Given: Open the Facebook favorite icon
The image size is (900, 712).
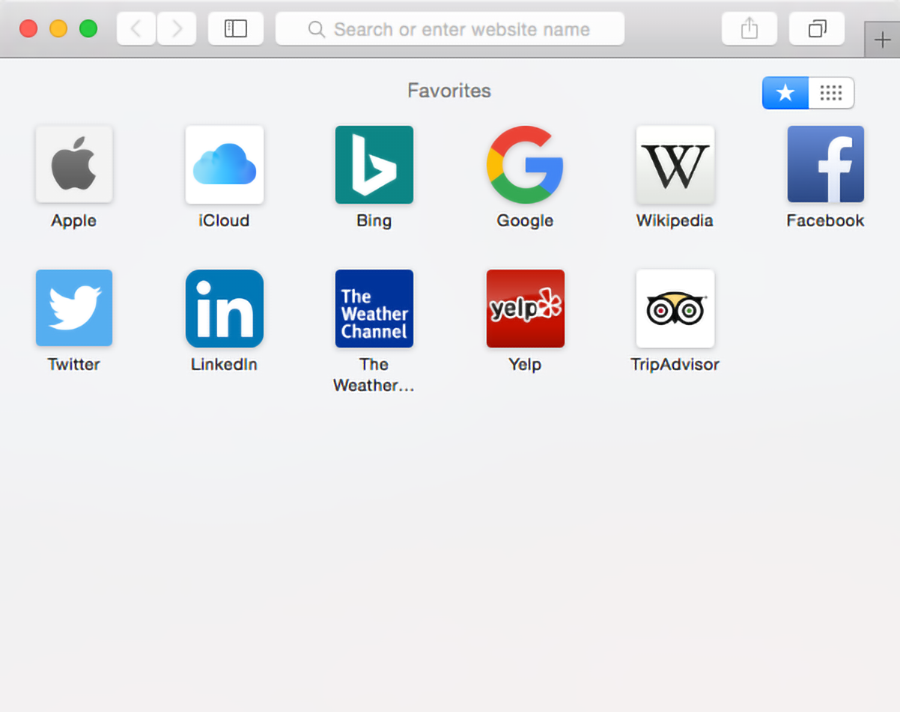Looking at the screenshot, I should pos(825,165).
